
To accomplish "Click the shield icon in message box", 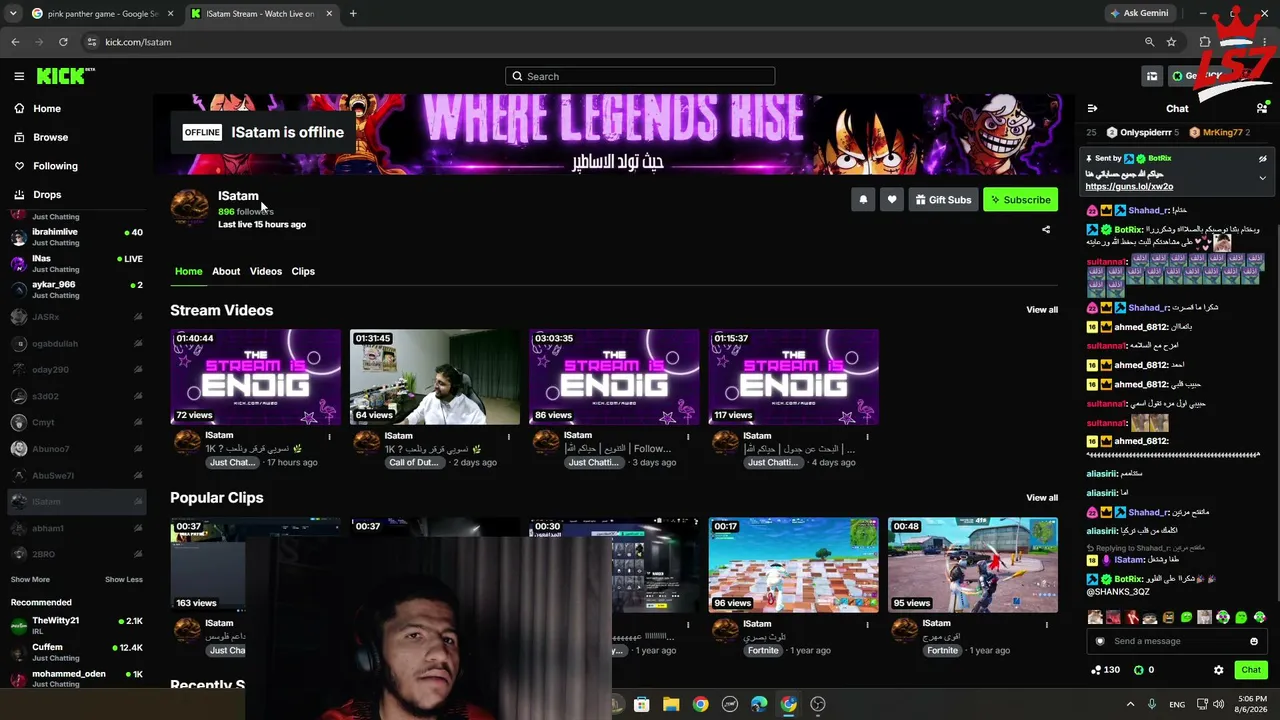I will point(1100,641).
